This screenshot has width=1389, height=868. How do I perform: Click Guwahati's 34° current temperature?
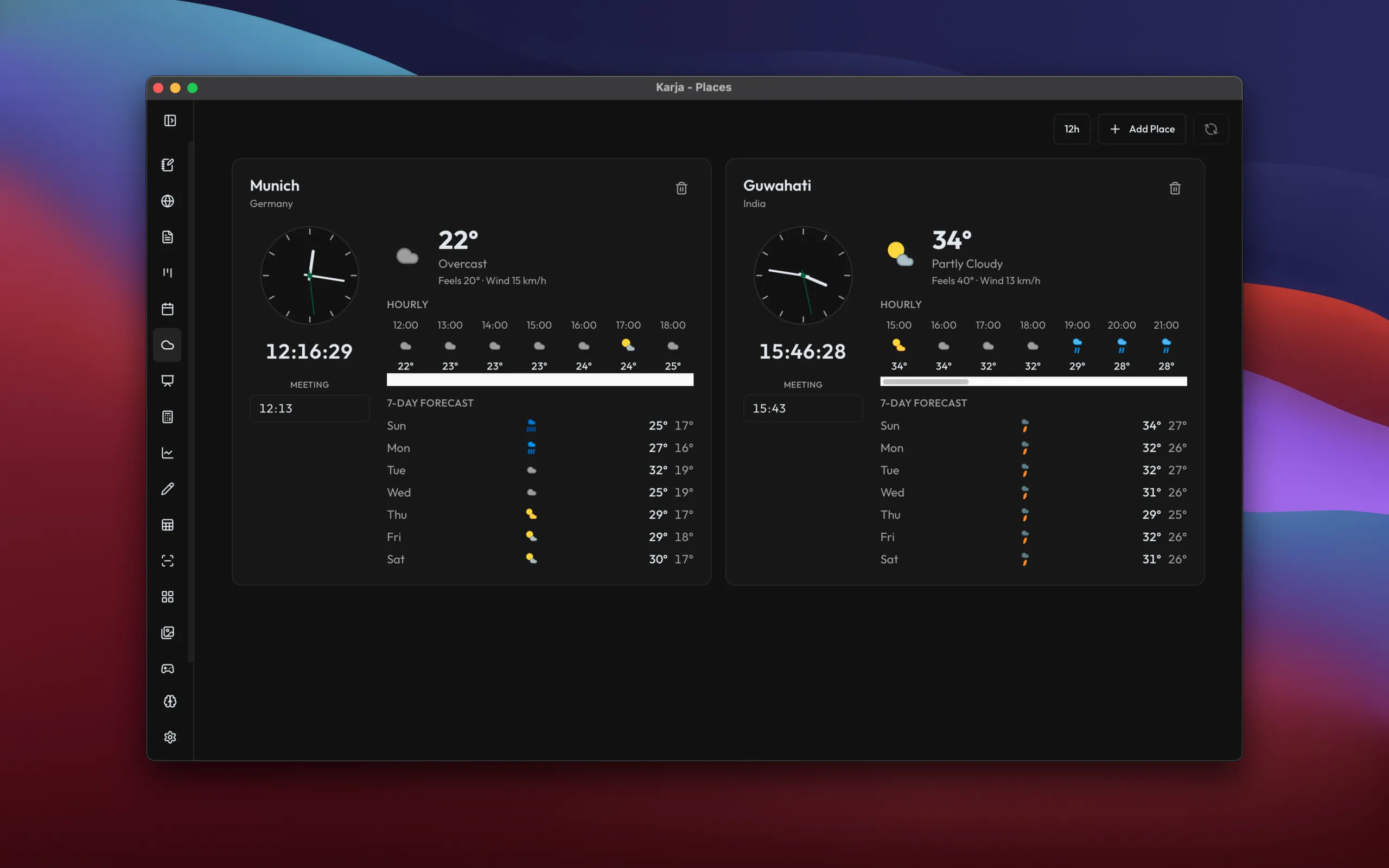pos(952,240)
